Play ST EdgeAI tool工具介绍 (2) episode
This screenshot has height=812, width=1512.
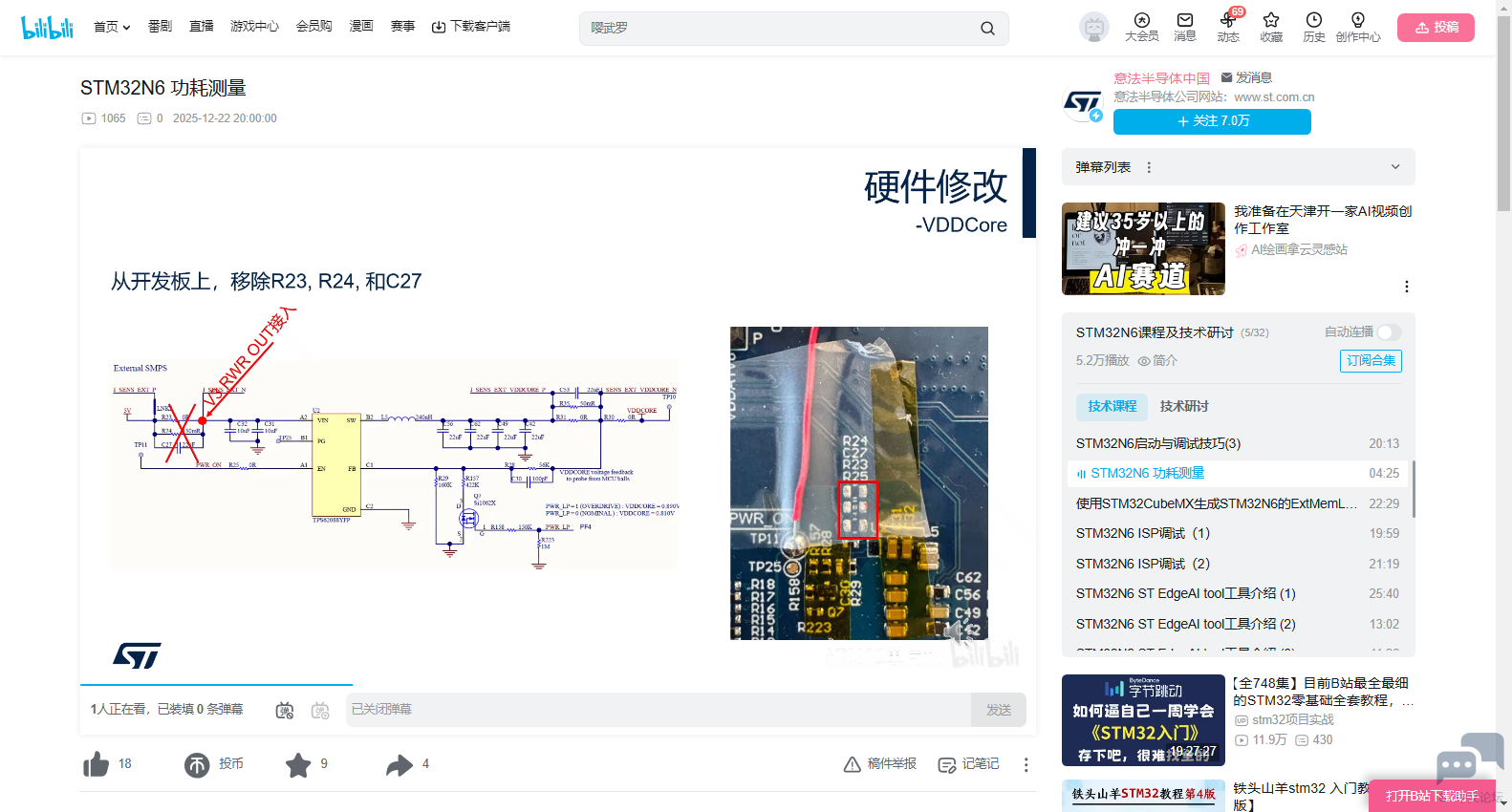tap(1238, 624)
